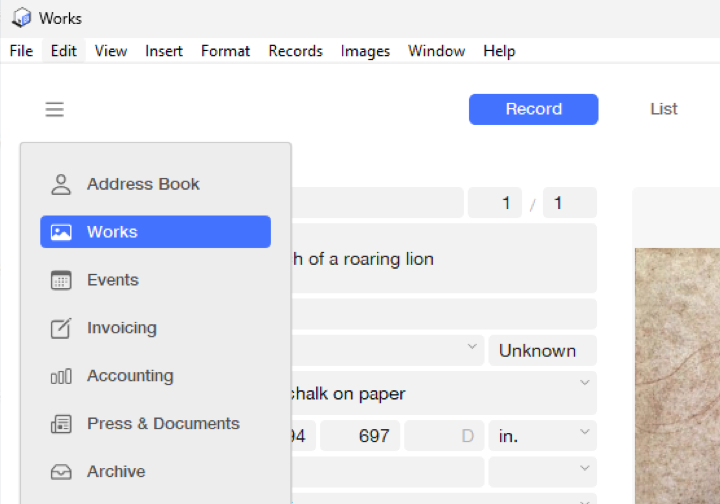Viewport: 720px width, 504px height.
Task: Open the Help menu
Action: pyautogui.click(x=499, y=51)
